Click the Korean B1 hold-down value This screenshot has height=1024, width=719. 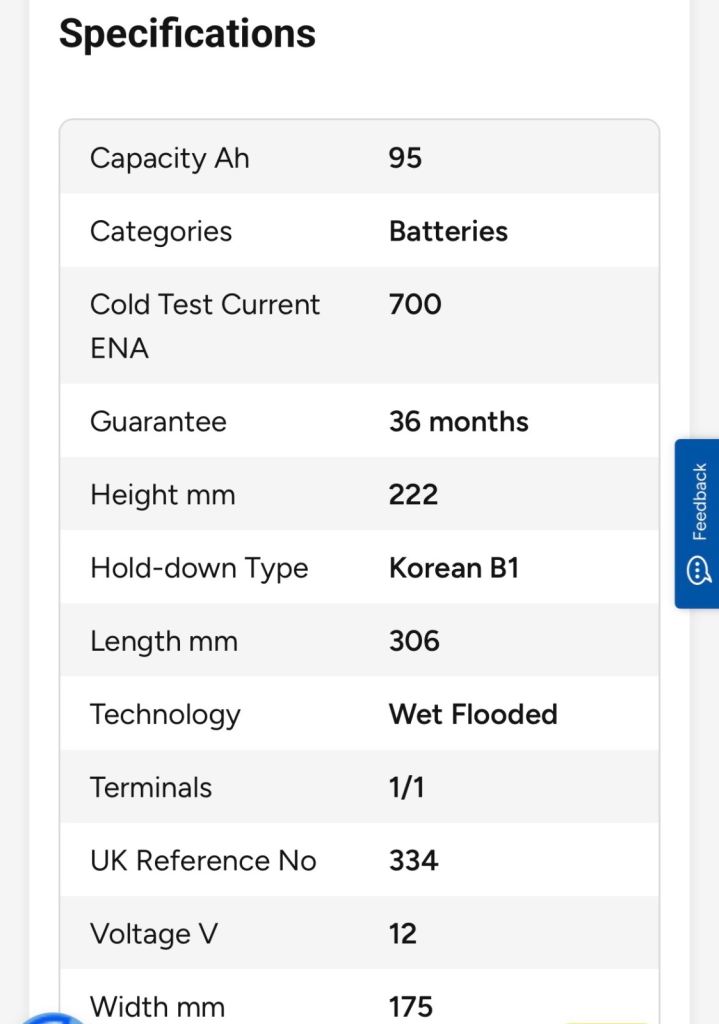click(453, 568)
